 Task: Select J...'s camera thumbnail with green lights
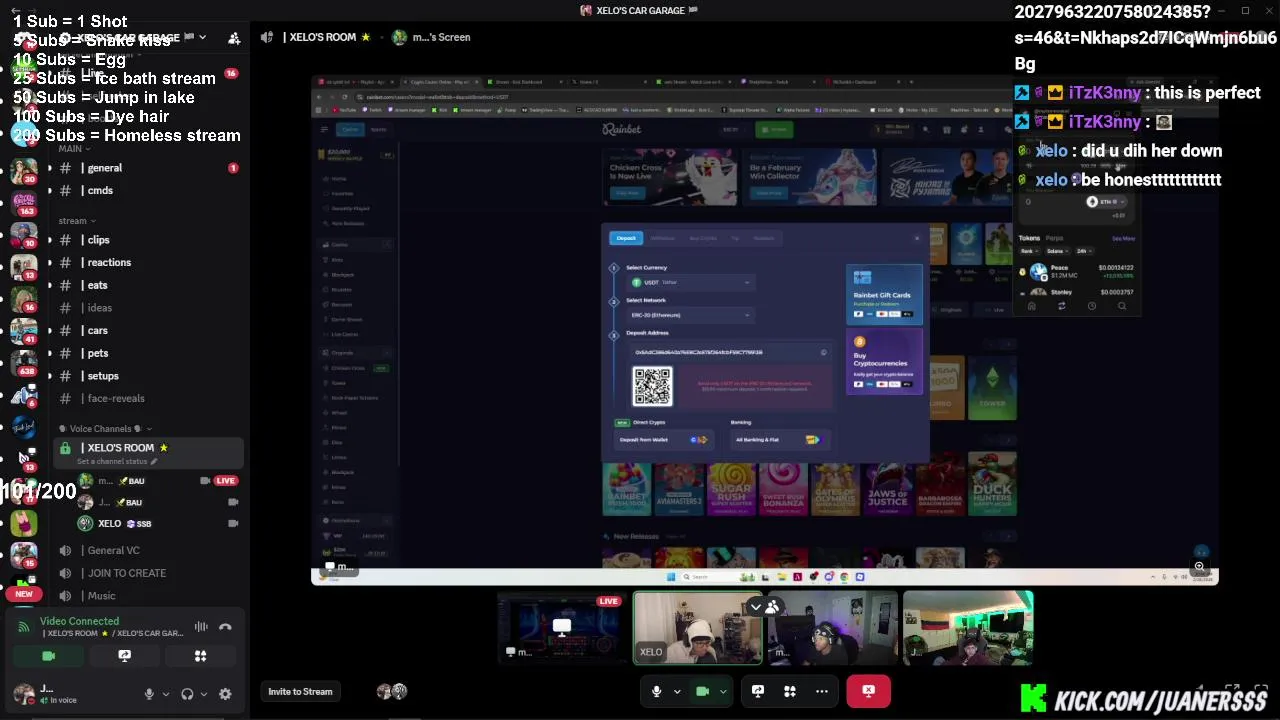click(x=968, y=628)
